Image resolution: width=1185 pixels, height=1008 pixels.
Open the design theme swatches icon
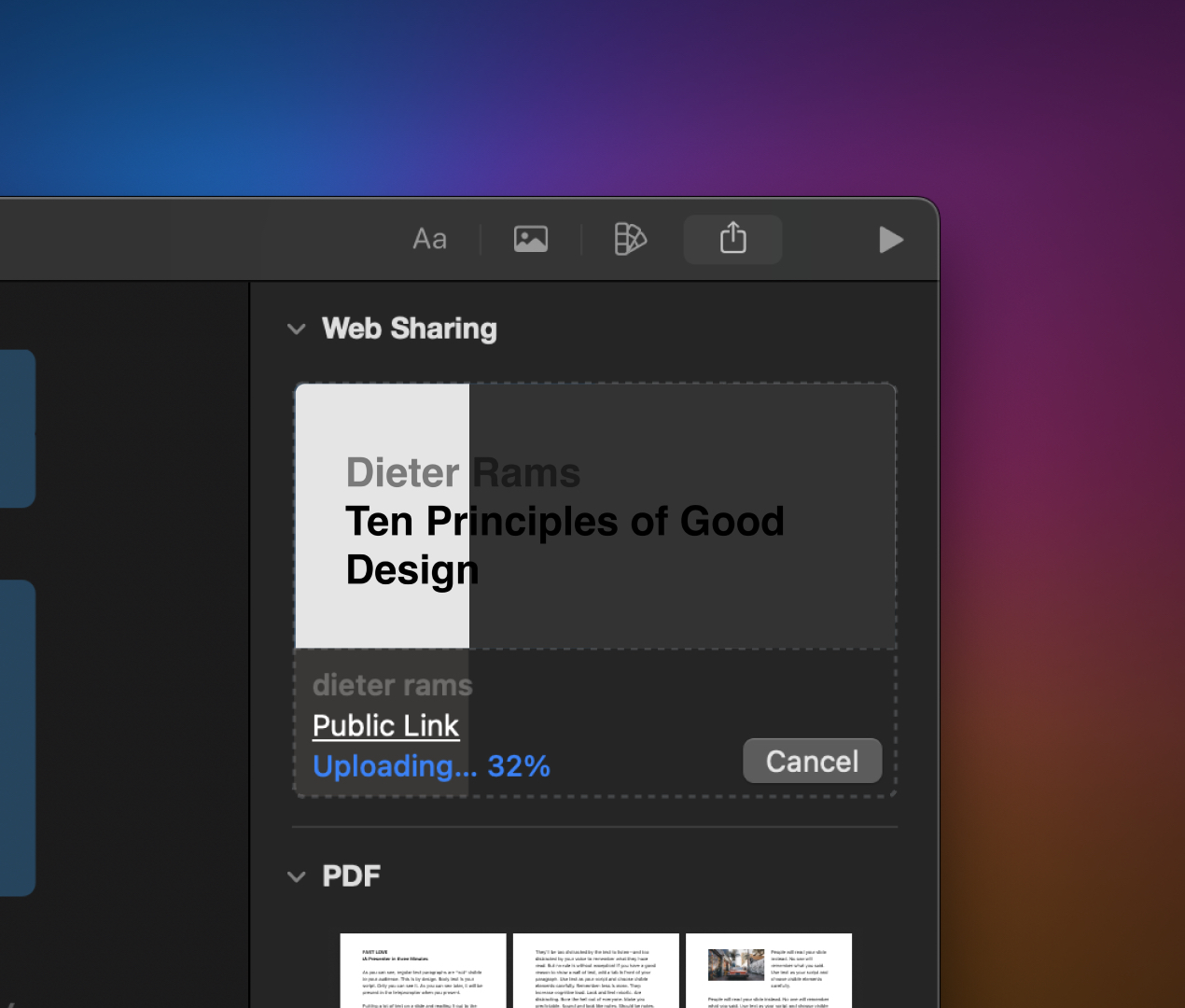(630, 240)
